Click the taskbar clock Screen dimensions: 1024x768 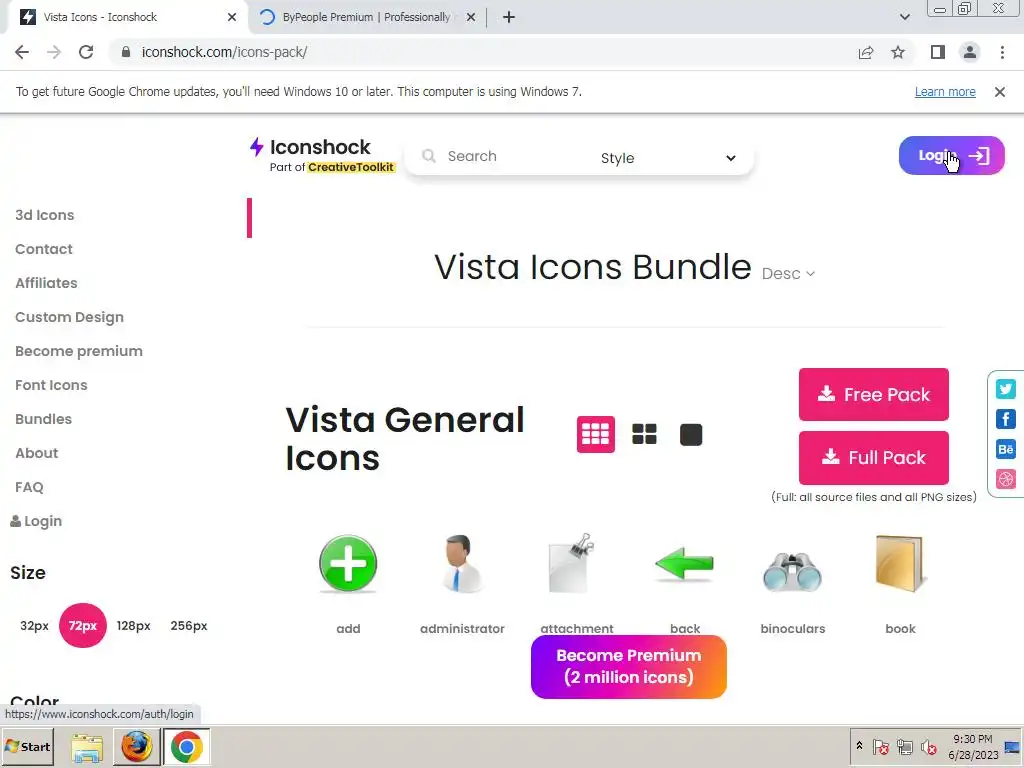pos(973,746)
